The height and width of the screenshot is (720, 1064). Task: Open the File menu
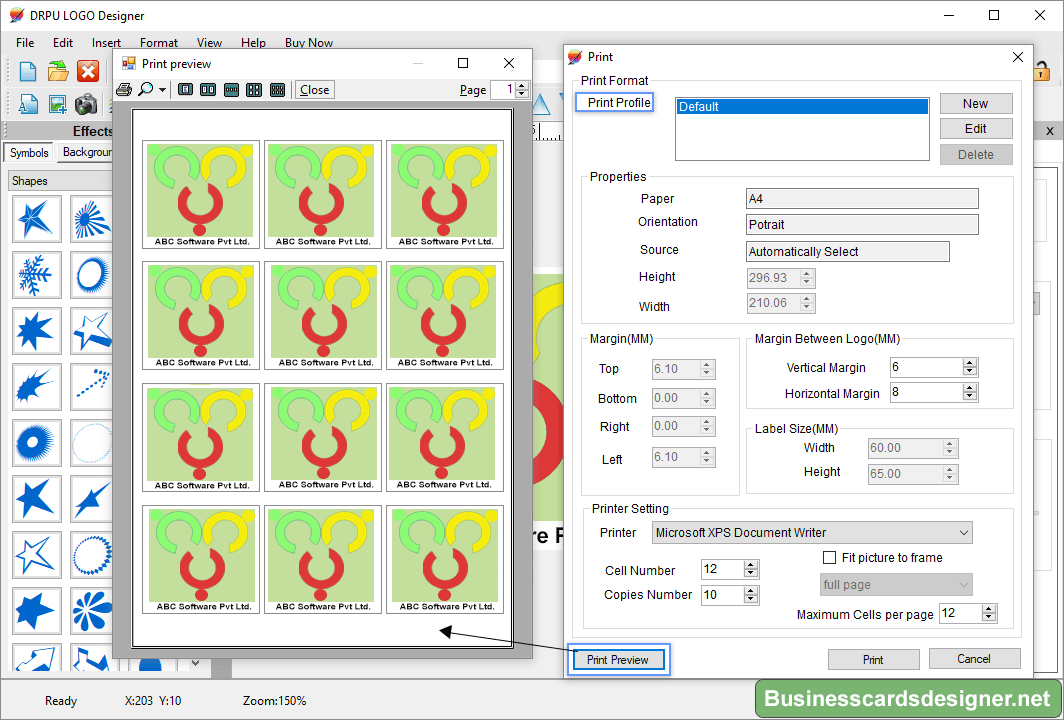(25, 43)
